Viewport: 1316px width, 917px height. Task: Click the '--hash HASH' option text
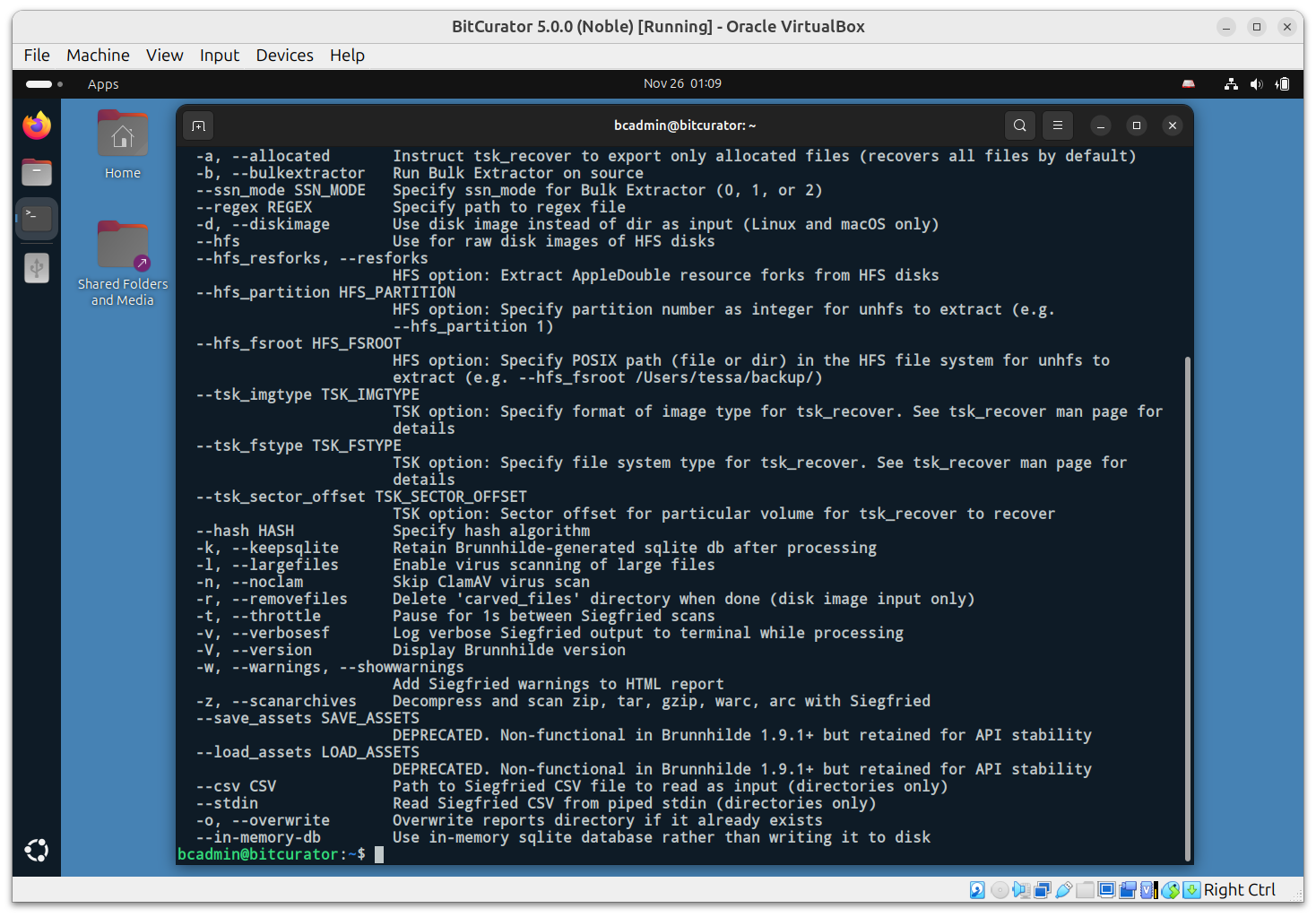245,531
